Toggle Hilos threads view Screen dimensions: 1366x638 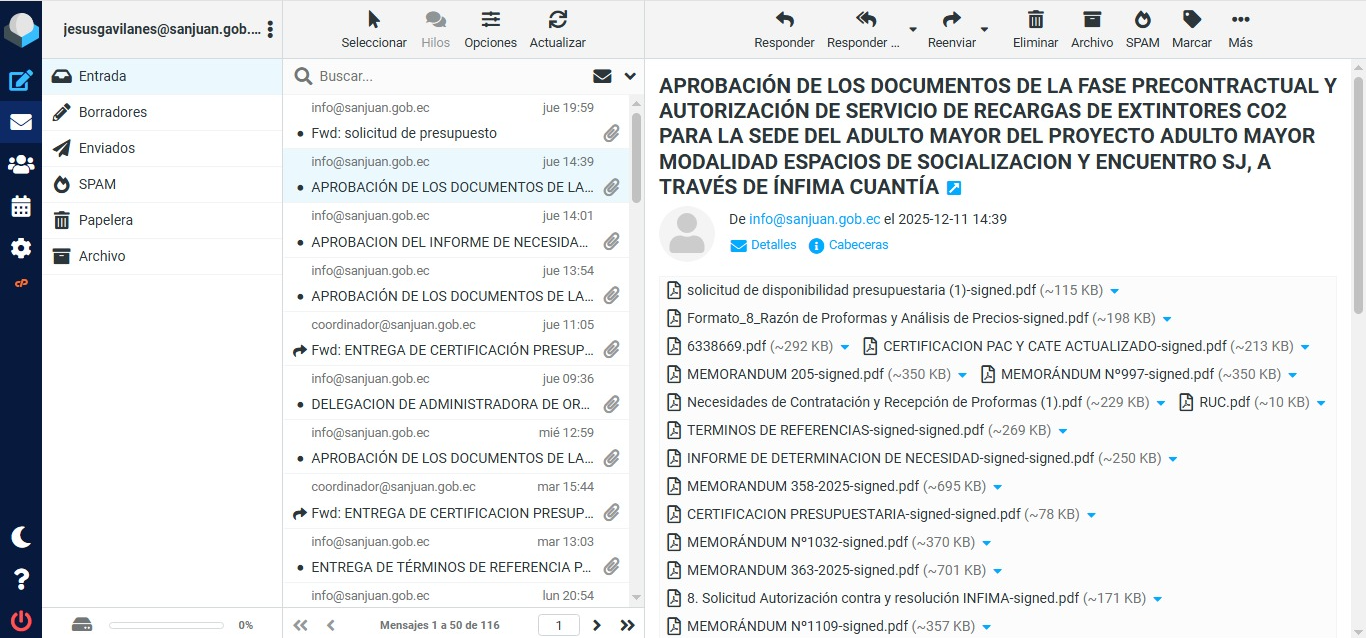pos(435,29)
